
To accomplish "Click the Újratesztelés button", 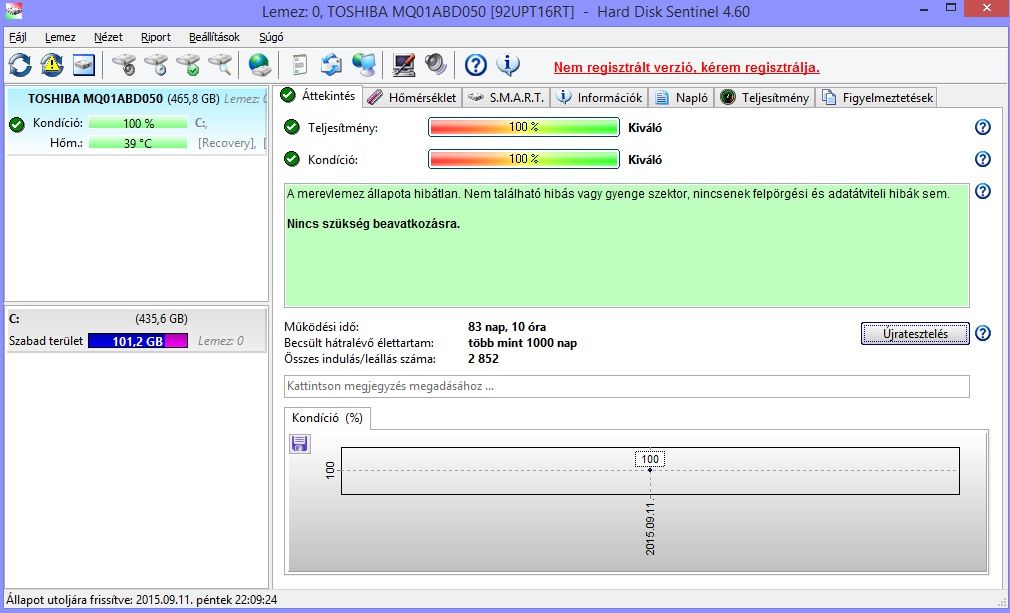I will pos(915,334).
